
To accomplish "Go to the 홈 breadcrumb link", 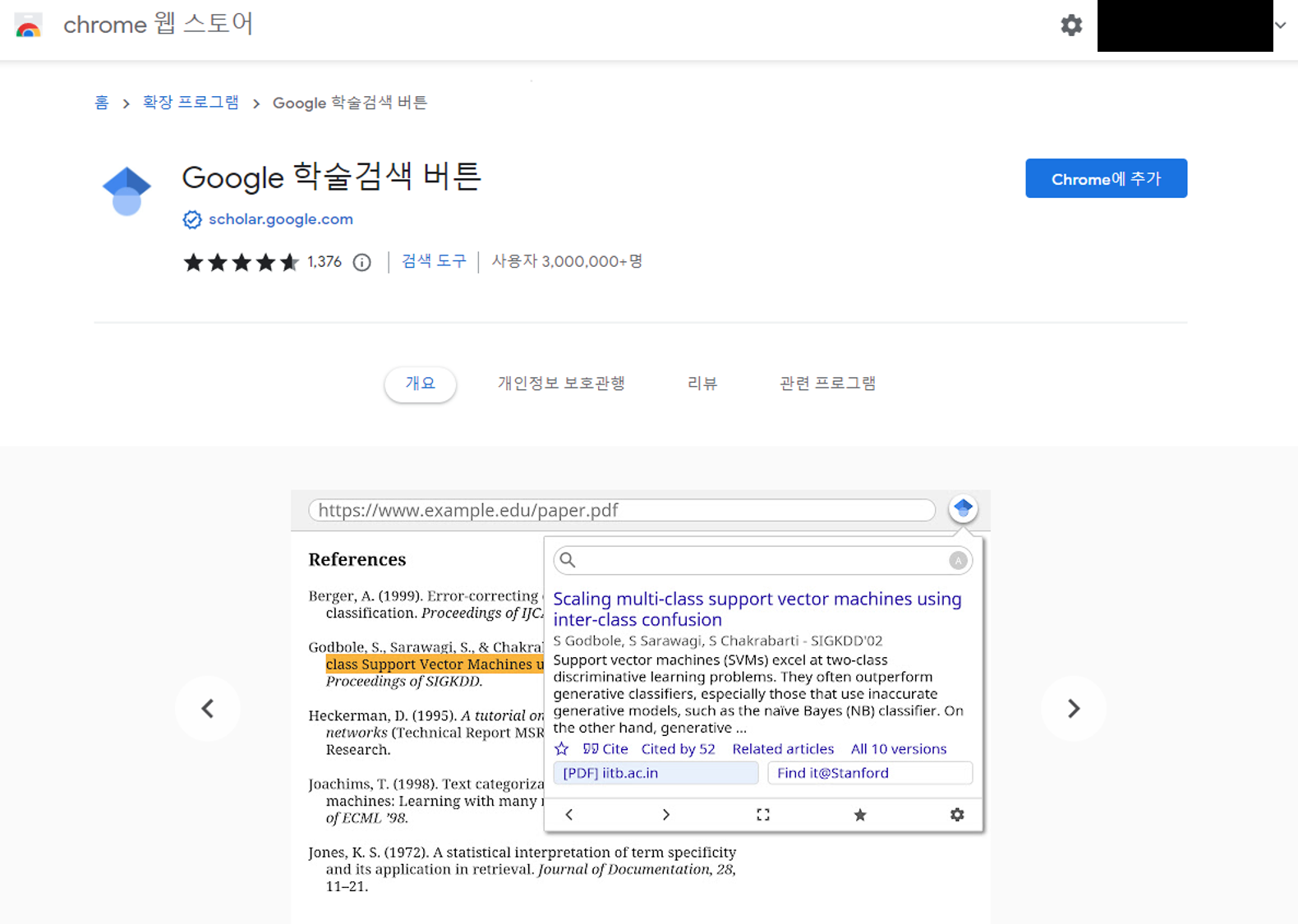I will pos(101,103).
